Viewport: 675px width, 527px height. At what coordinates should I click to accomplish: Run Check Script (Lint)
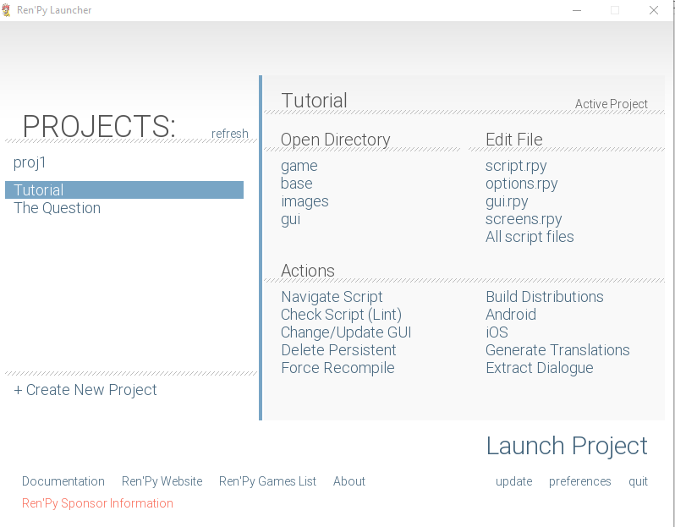tap(341, 315)
